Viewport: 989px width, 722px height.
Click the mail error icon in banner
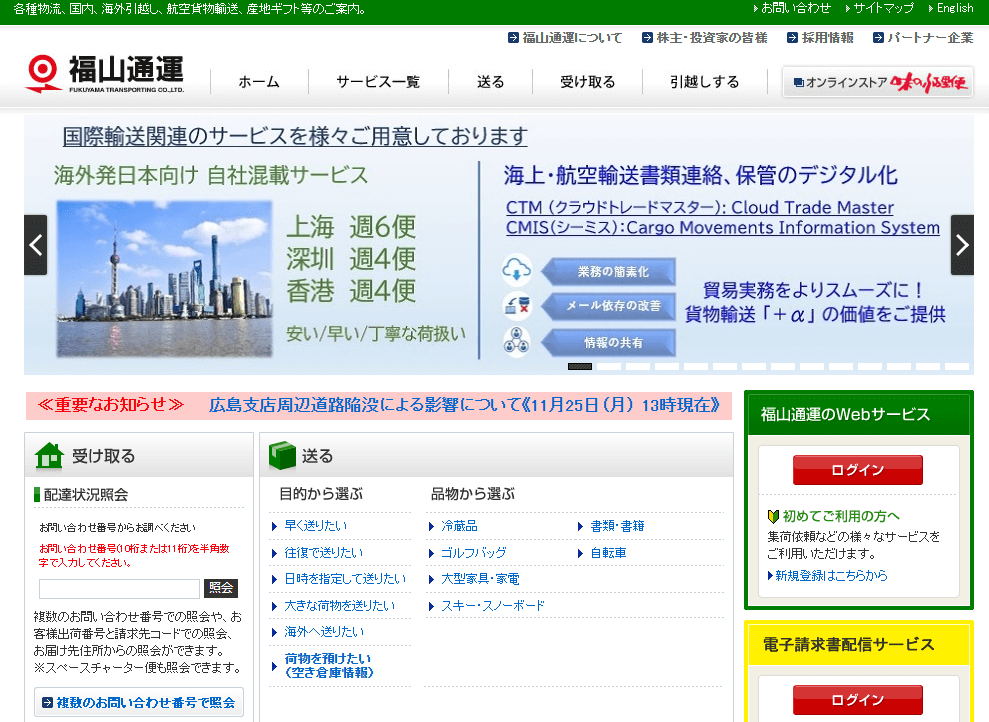click(x=517, y=306)
